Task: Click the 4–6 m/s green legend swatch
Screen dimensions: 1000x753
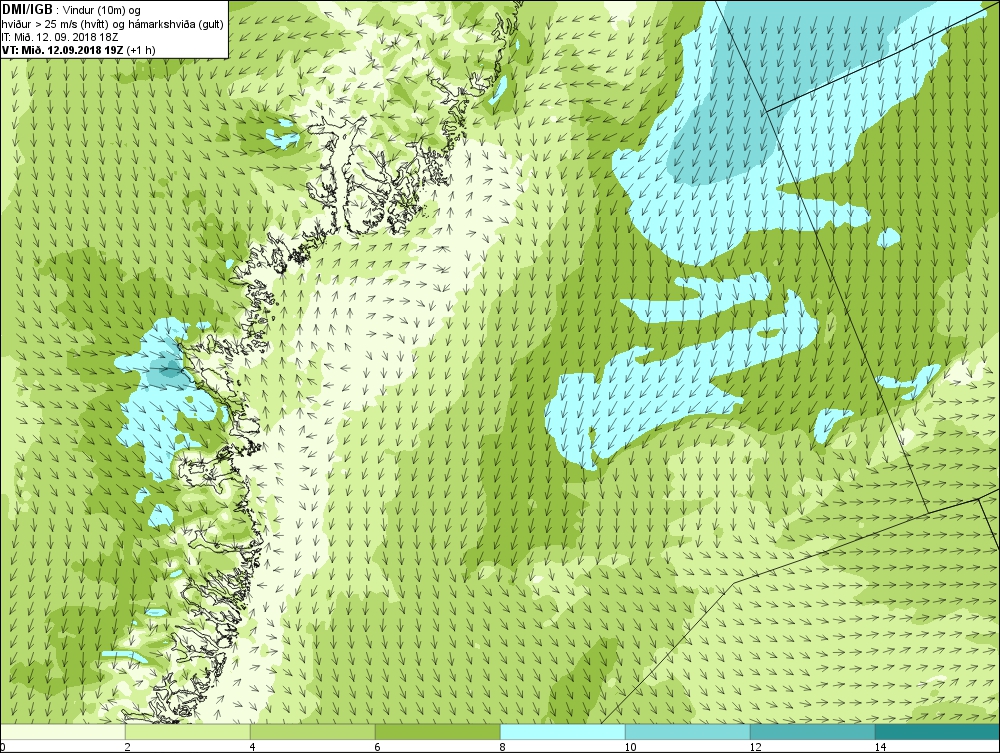Action: point(312,732)
